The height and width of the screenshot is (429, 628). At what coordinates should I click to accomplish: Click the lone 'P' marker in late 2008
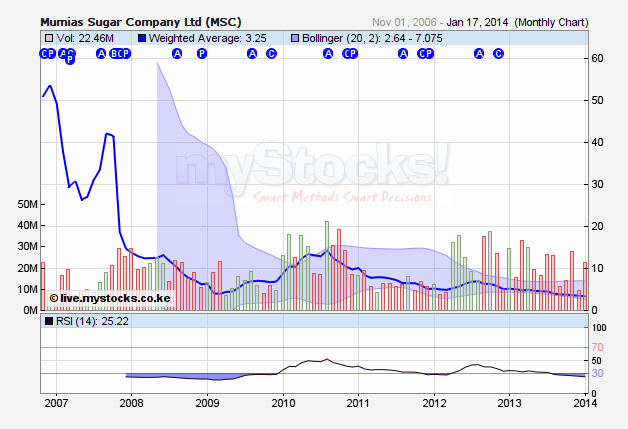tap(202, 54)
